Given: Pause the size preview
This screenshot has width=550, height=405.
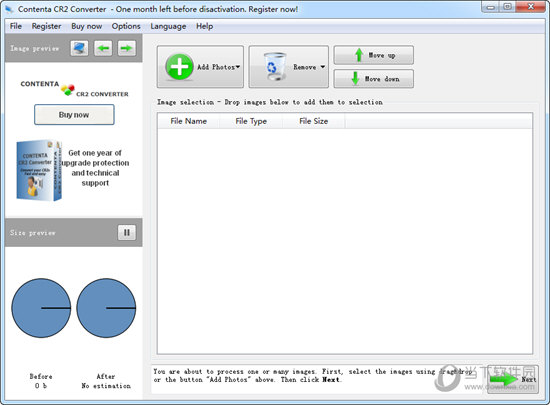Looking at the screenshot, I should coord(127,232).
